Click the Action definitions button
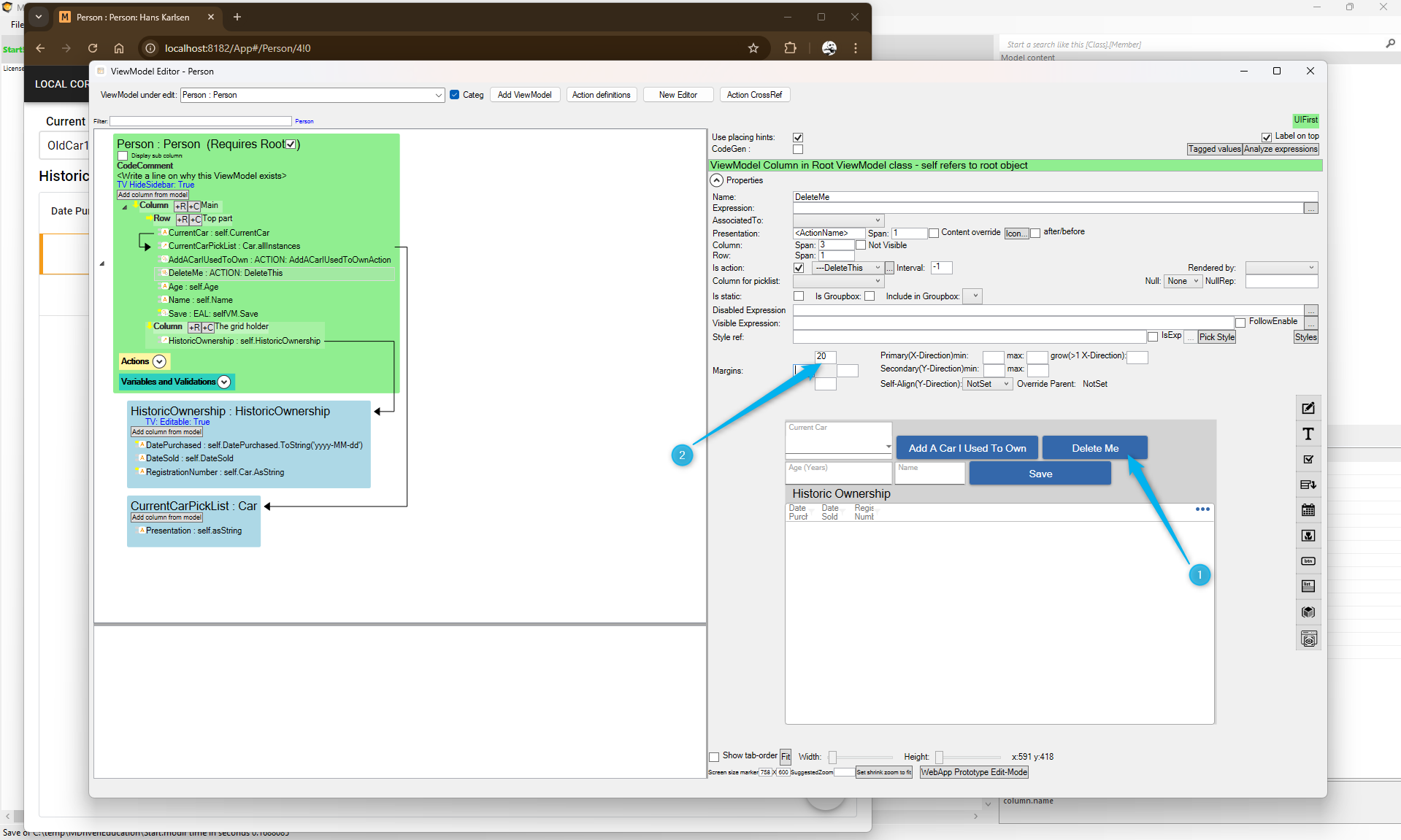 601,95
